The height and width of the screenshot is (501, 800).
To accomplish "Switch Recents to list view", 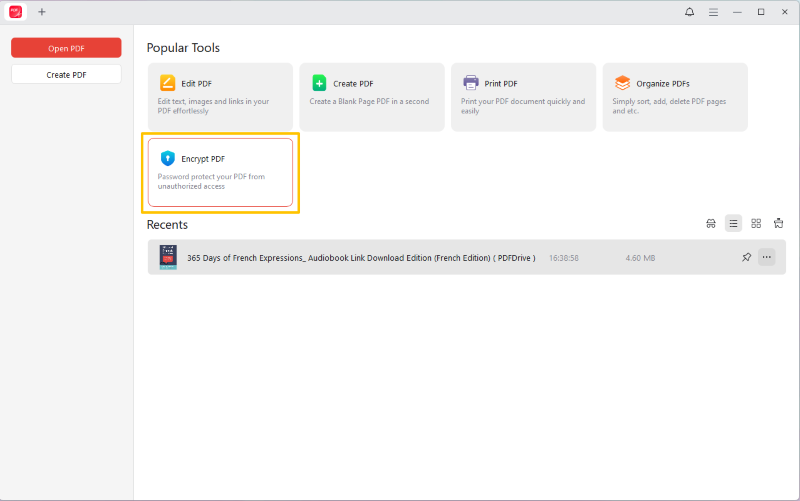I will pyautogui.click(x=733, y=223).
